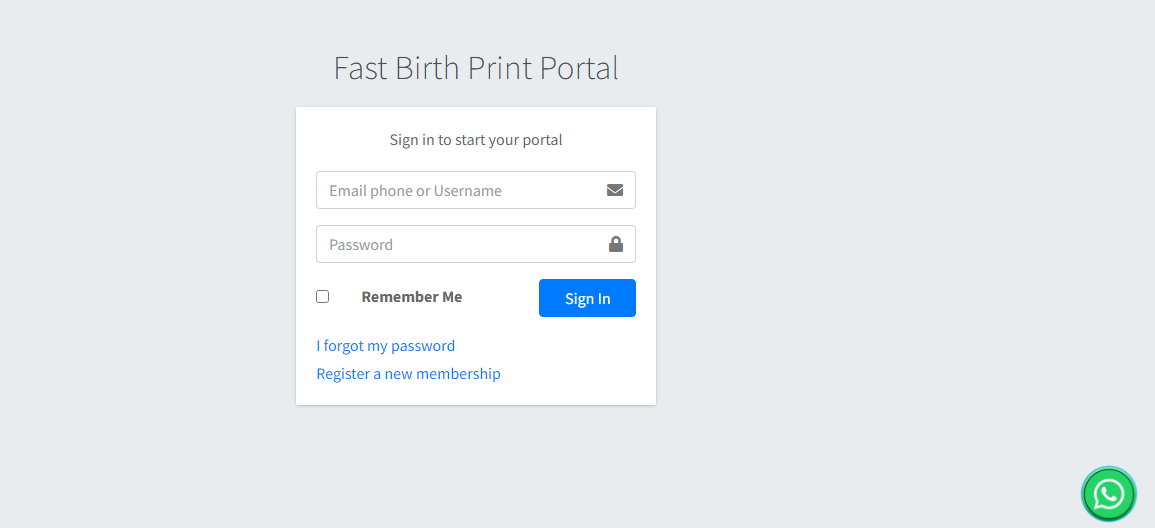
Task: Open the 'I forgot my password' link
Action: point(385,346)
